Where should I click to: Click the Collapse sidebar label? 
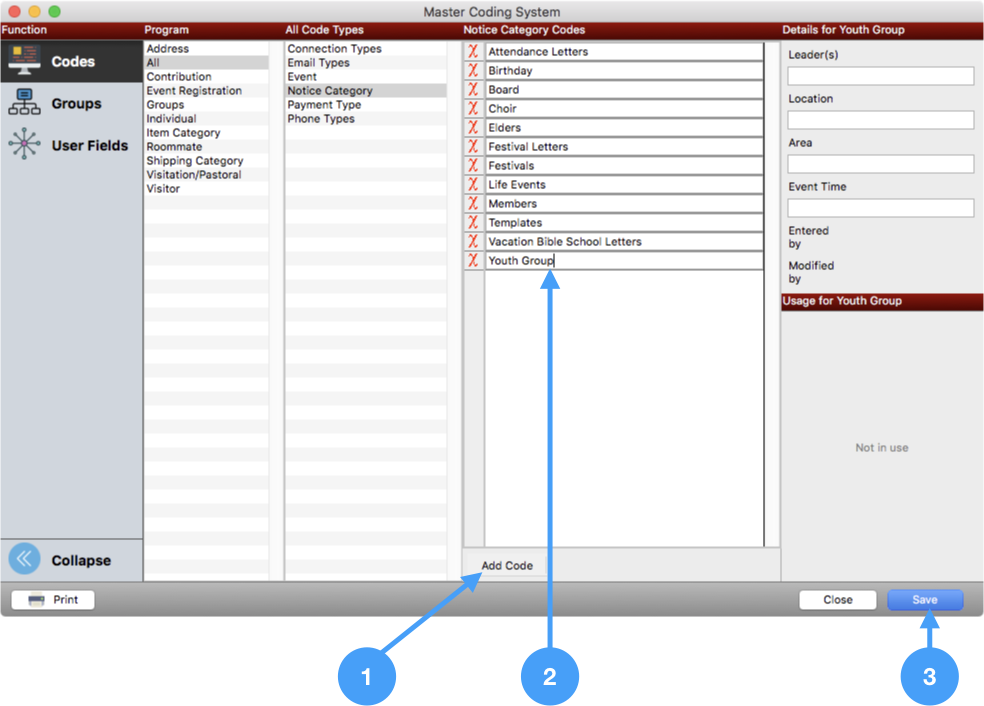click(81, 560)
